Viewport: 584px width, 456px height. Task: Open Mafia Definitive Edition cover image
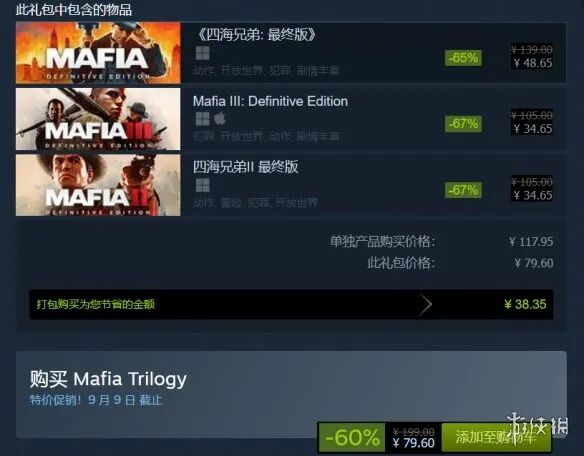(x=98, y=53)
